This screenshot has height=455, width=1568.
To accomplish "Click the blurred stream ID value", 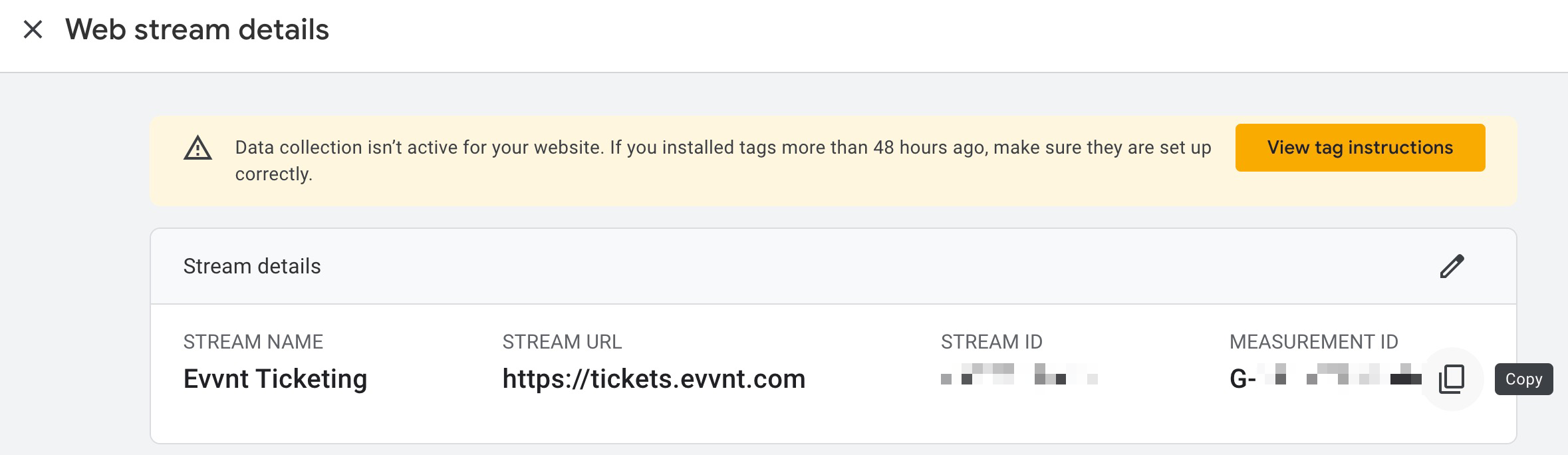I will tap(1019, 375).
